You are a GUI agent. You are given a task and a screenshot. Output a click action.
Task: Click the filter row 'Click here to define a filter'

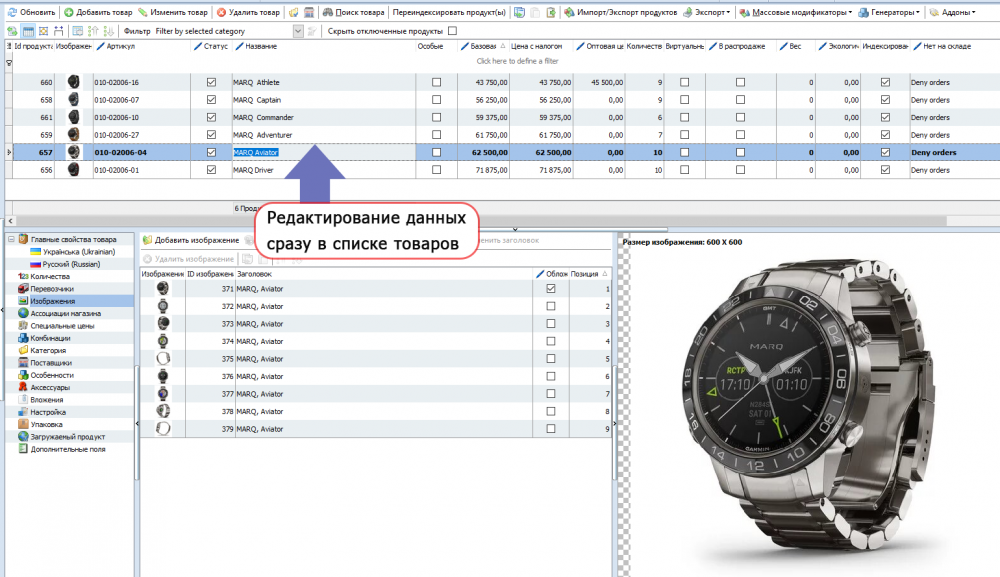[x=517, y=61]
